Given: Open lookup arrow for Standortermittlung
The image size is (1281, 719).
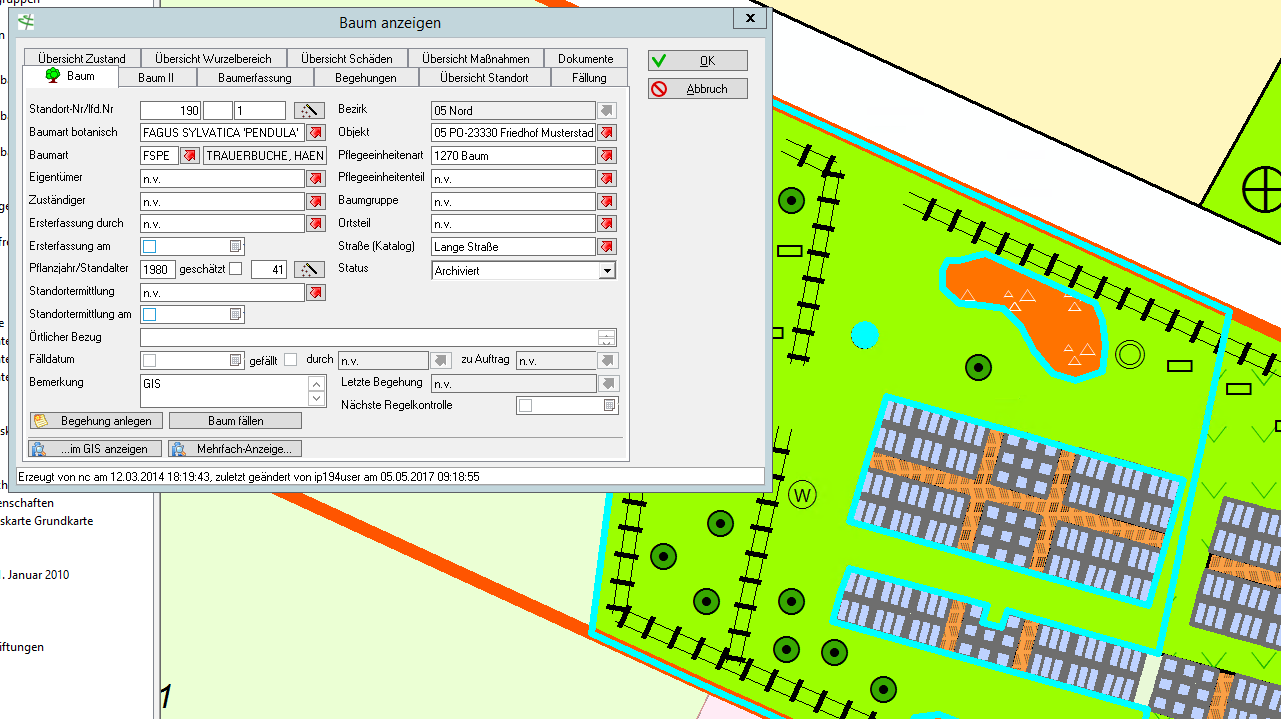Looking at the screenshot, I should point(316,292).
